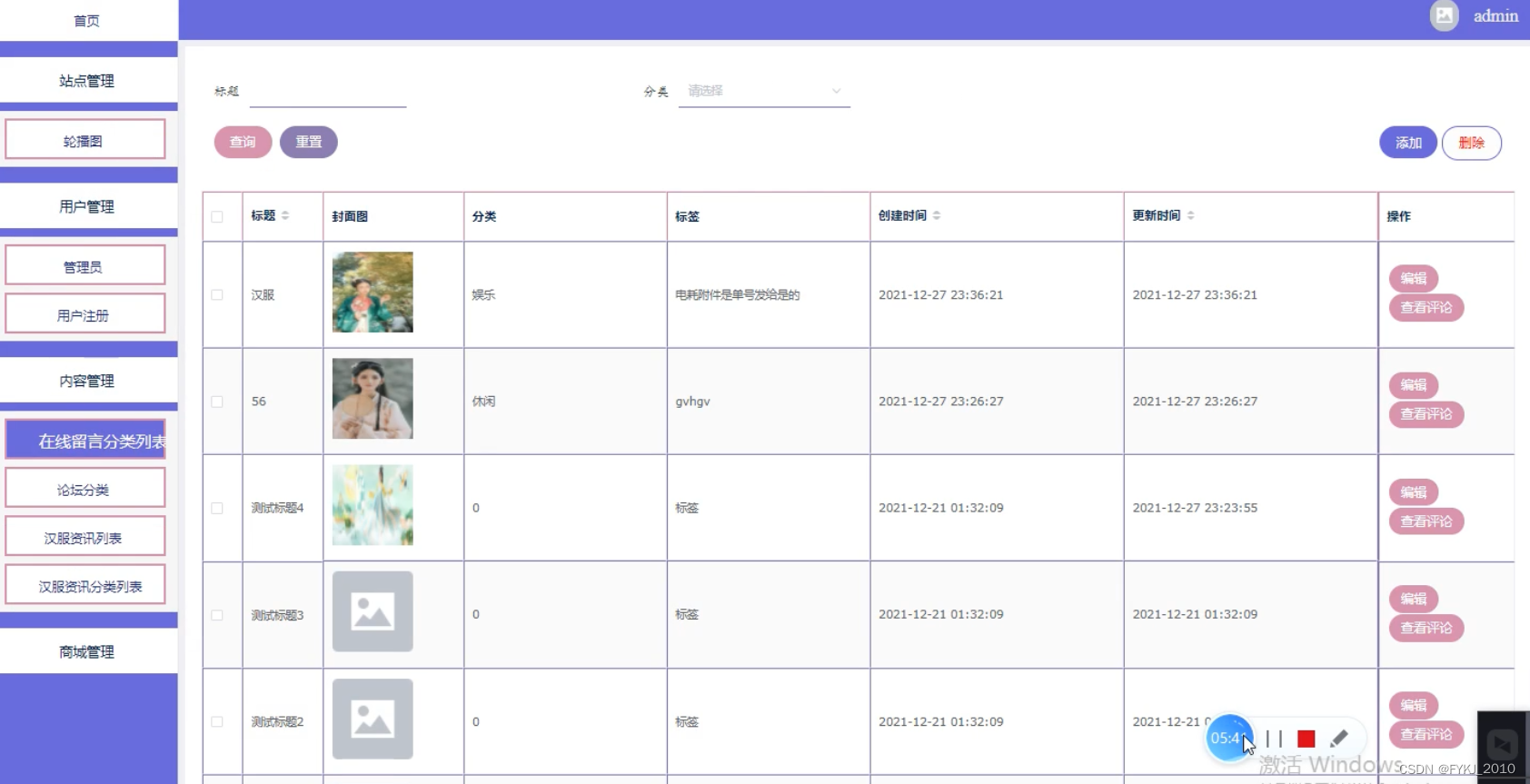Sort by 创建时间 column arrows
Screen dimensions: 1530x784
pos(937,215)
